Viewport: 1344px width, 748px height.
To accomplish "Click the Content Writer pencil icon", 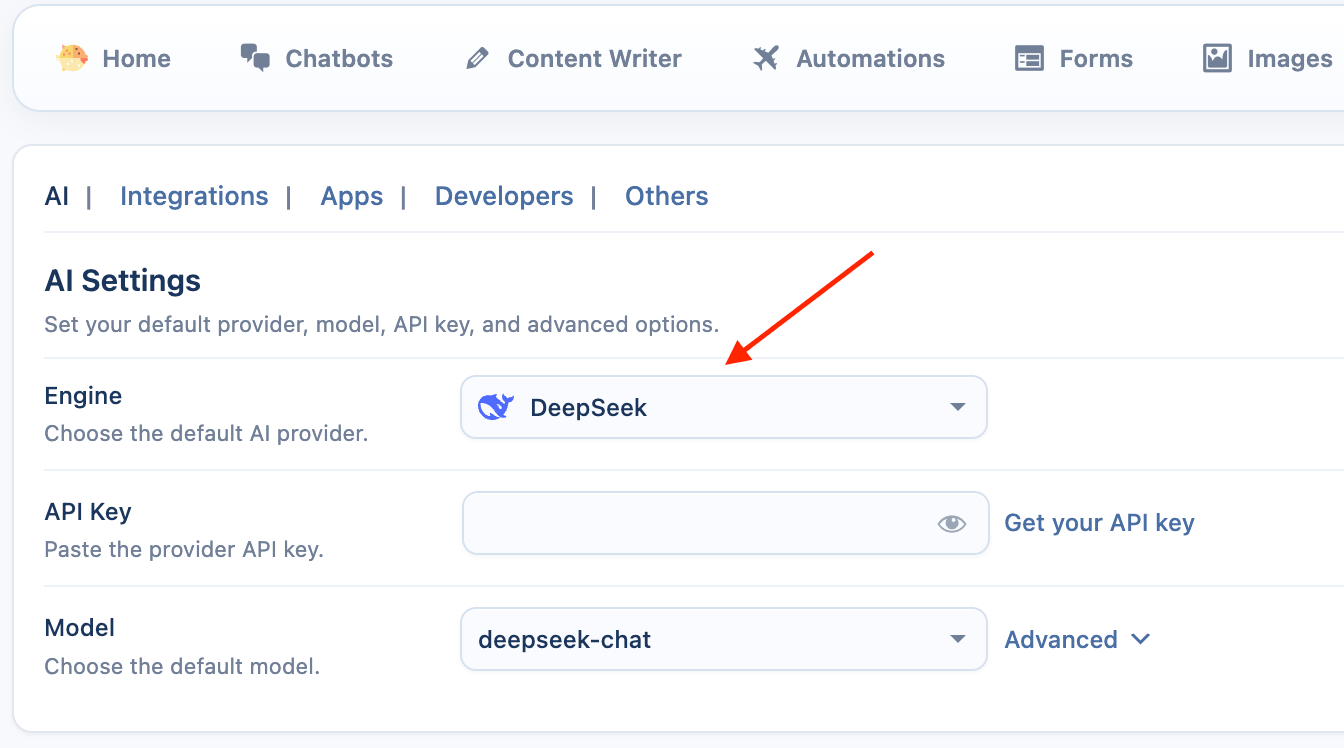I will click(477, 59).
